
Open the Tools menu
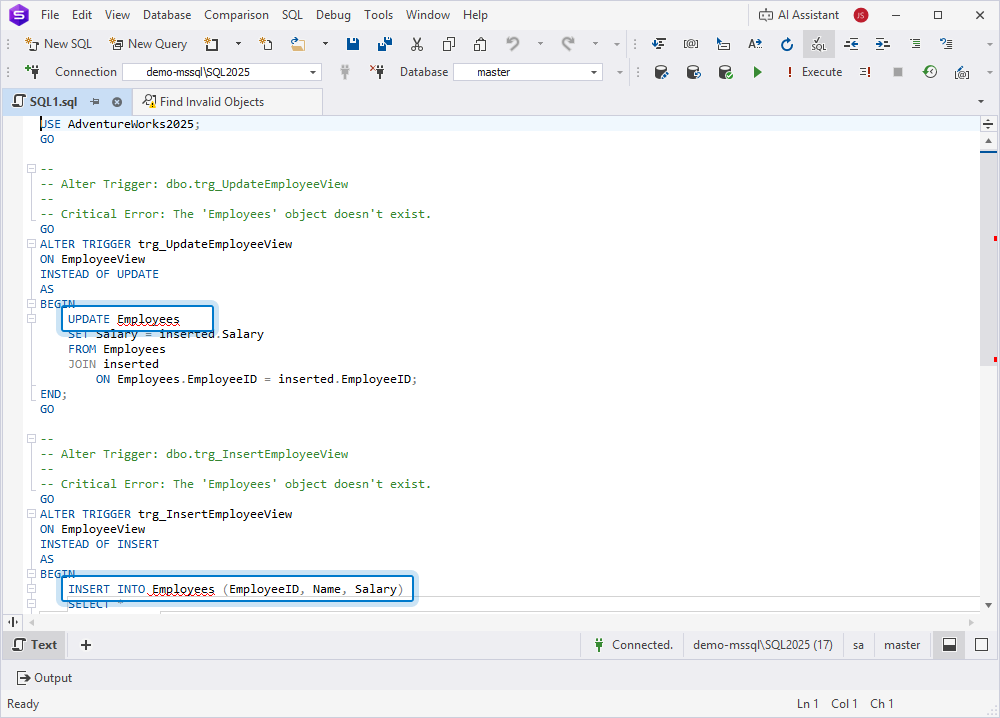click(x=378, y=15)
